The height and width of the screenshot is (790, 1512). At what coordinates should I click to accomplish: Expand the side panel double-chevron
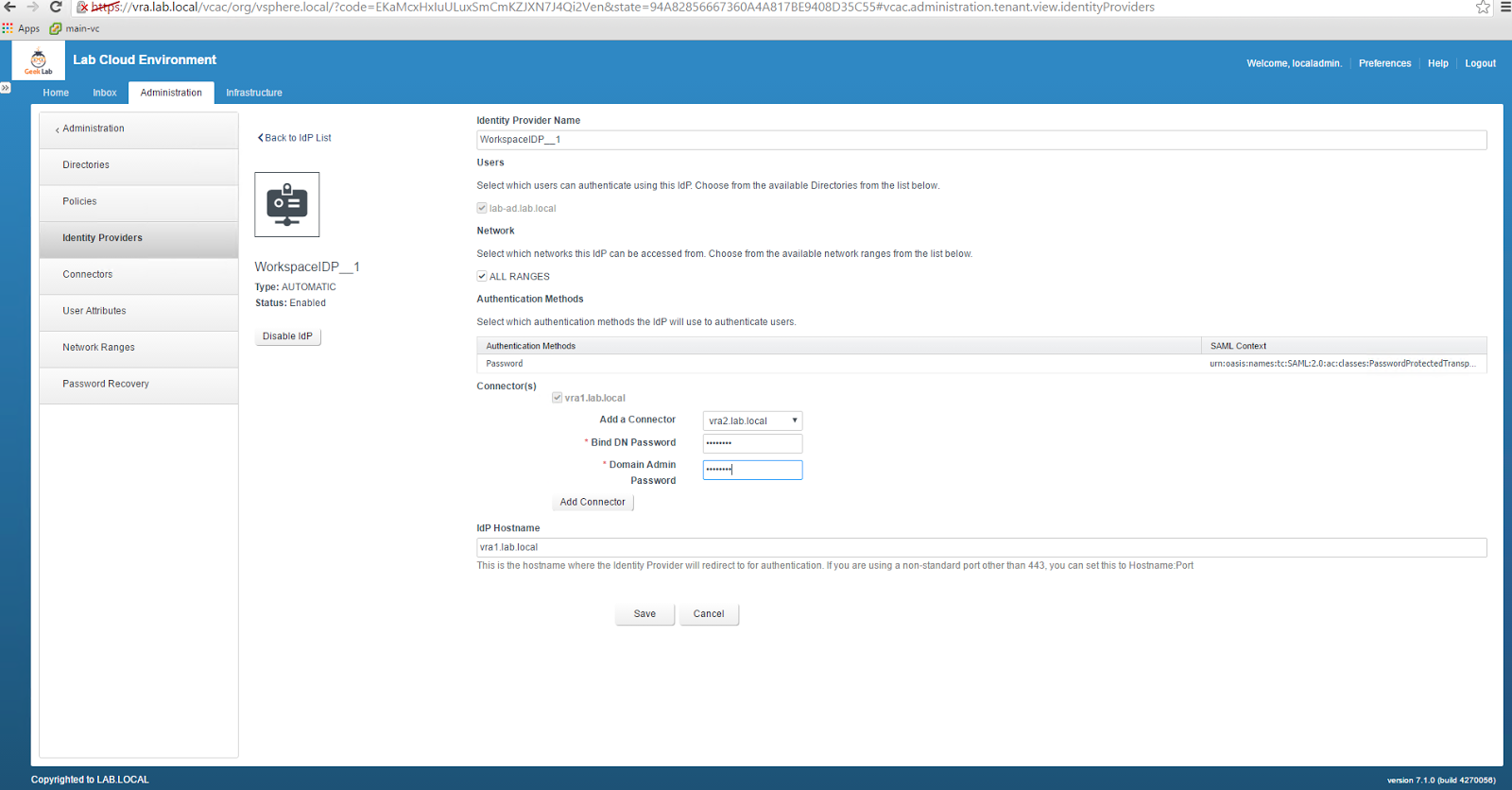pos(5,87)
